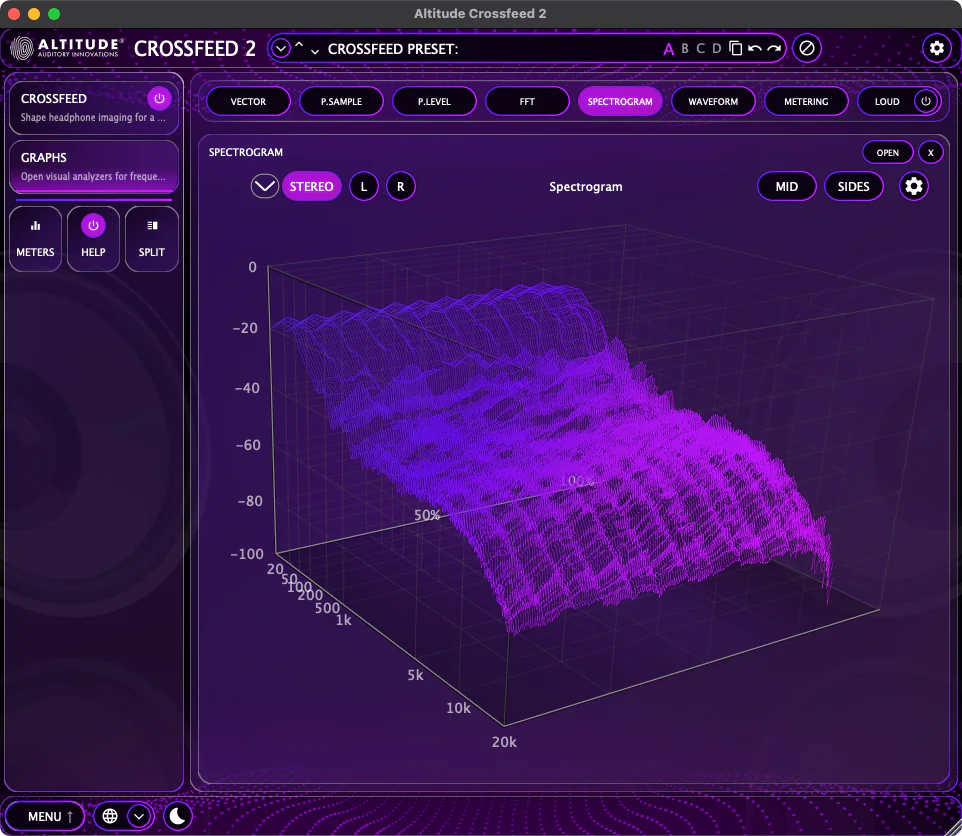
Task: Click the -60 dB axis label
Action: [248, 445]
